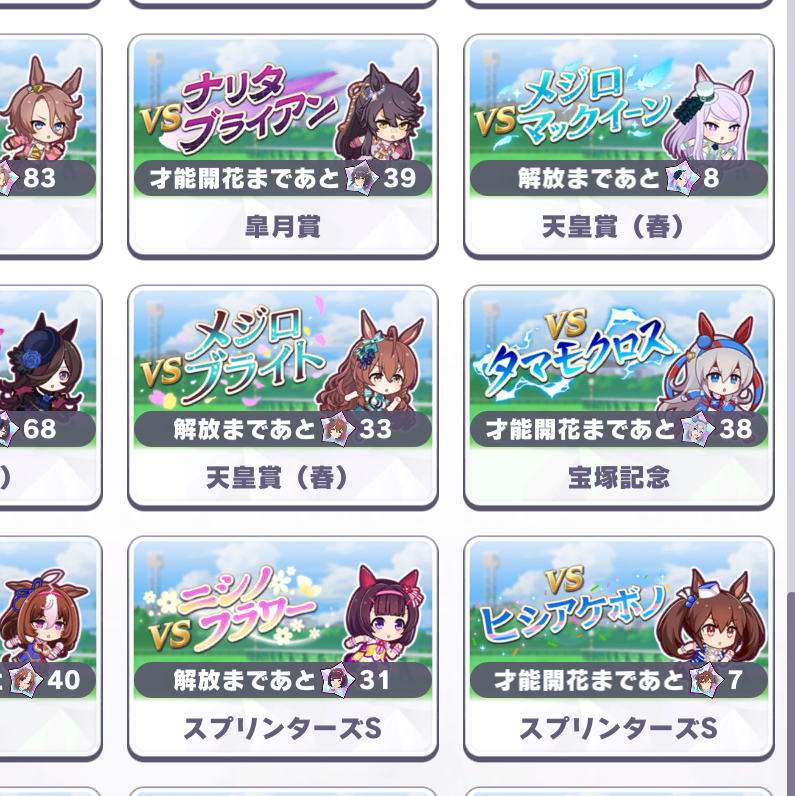Open the VS Nishino Flower challenge
795x796 pixels.
coord(283,648)
